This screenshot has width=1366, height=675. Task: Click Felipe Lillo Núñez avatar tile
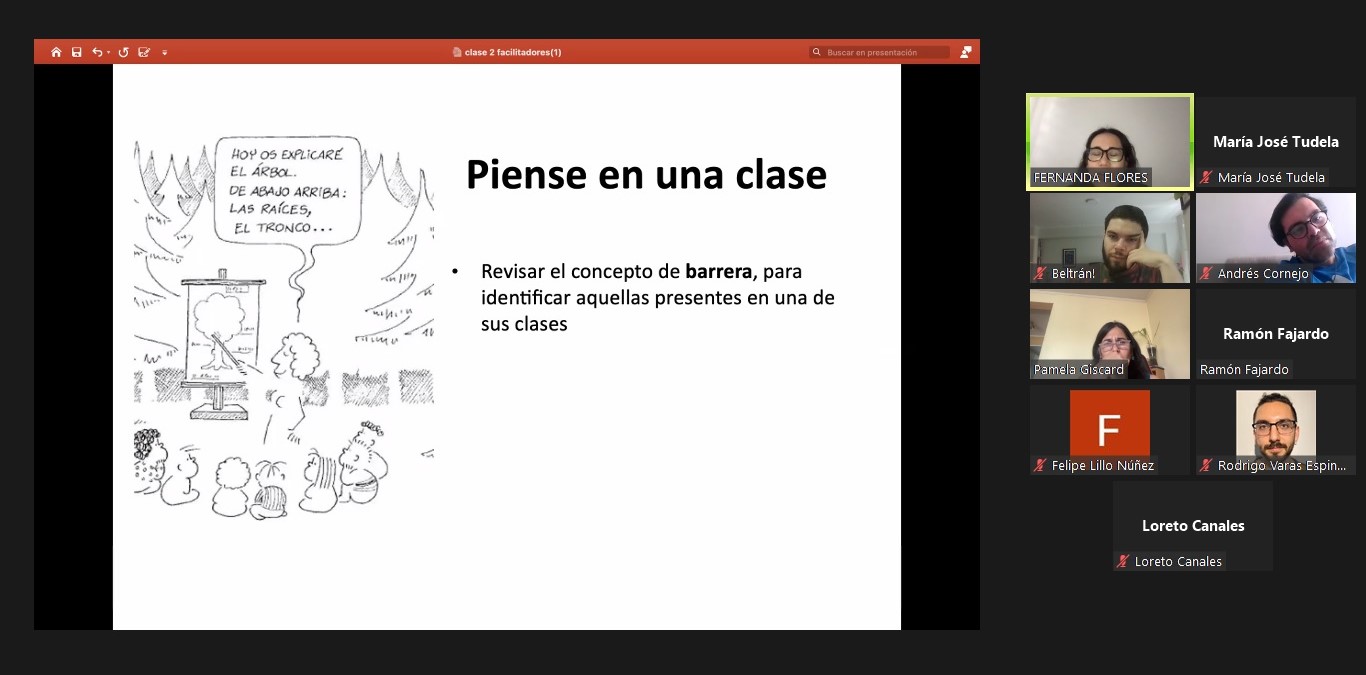(x=1110, y=424)
